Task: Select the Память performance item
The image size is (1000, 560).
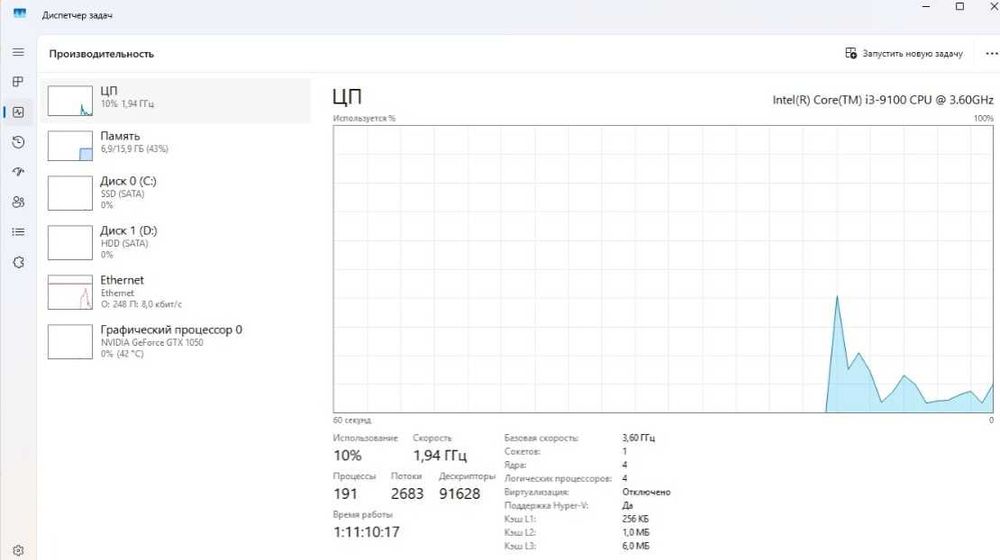Action: click(176, 145)
